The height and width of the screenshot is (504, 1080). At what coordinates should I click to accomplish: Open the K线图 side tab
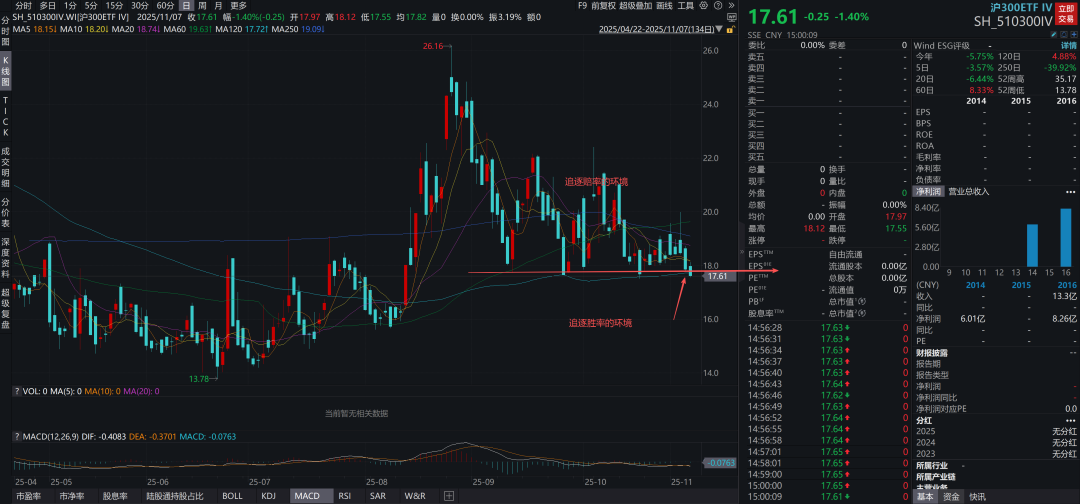[x=6, y=71]
